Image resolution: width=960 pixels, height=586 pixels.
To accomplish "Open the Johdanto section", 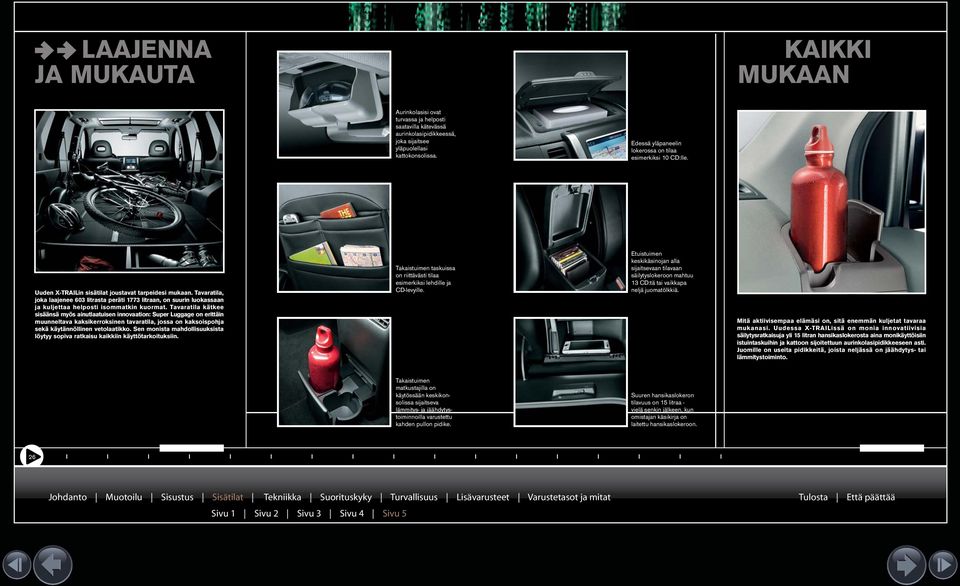I will coord(68,497).
